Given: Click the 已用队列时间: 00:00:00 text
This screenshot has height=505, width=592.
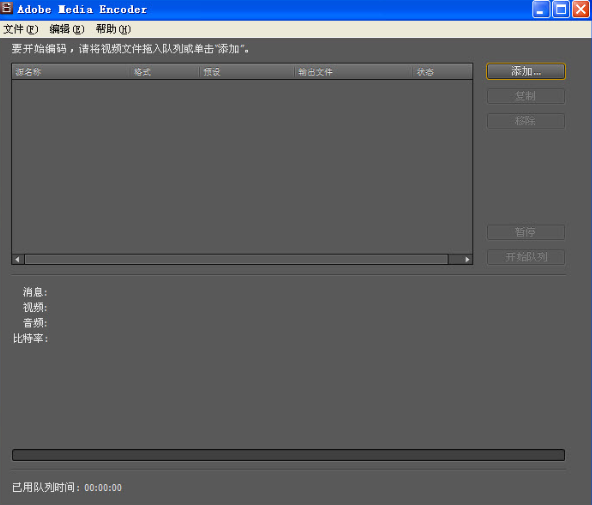Looking at the screenshot, I should click(67, 488).
